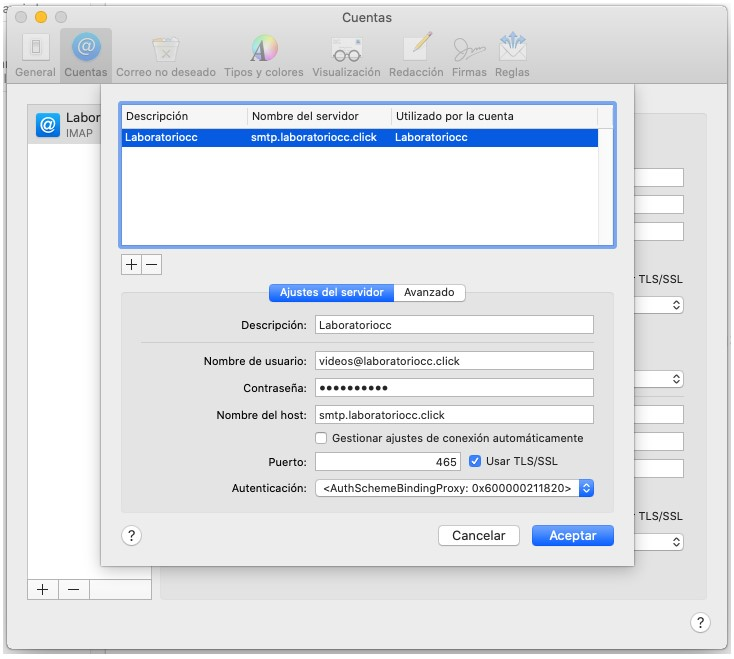734x659 pixels.
Task: Minimize the Cuentas window
Action: [x=41, y=17]
